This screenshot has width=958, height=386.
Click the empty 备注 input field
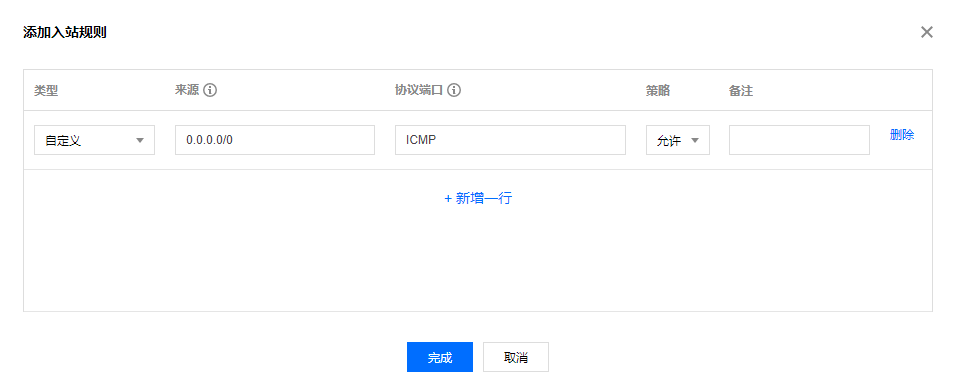pyautogui.click(x=799, y=140)
